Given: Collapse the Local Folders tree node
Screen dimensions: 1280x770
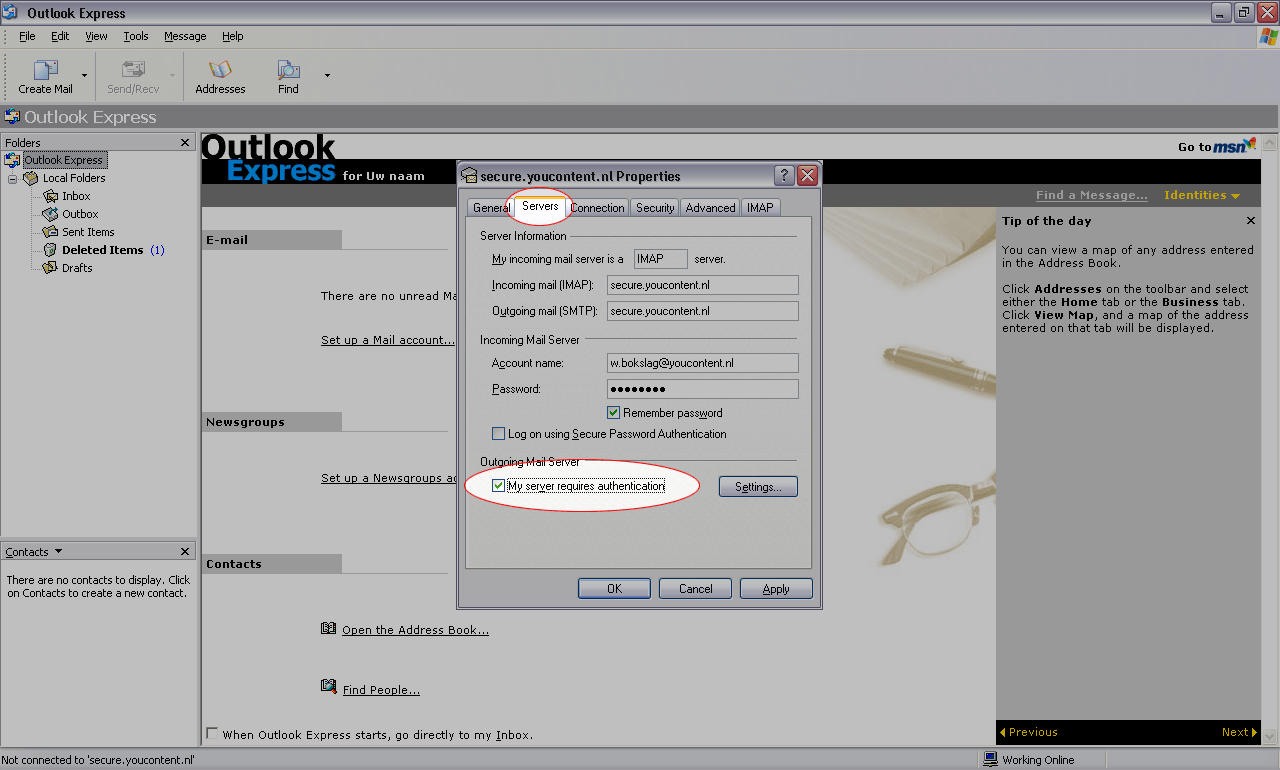Looking at the screenshot, I should [13, 178].
